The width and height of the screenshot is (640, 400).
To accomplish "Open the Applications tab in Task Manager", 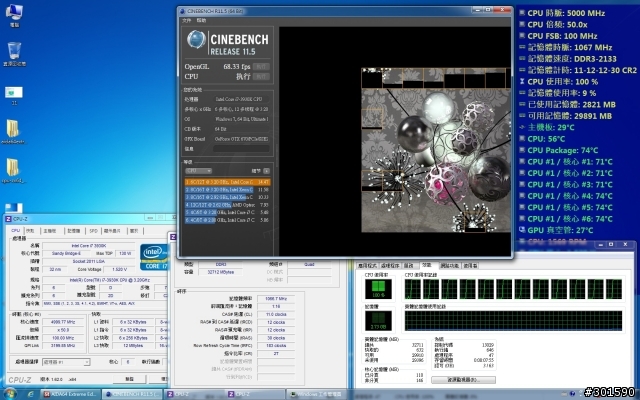I will pos(367,266).
